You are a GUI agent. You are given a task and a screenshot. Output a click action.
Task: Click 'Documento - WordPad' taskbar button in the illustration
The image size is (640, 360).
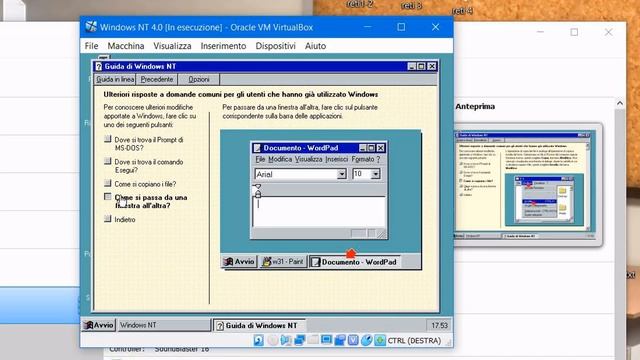(355, 262)
